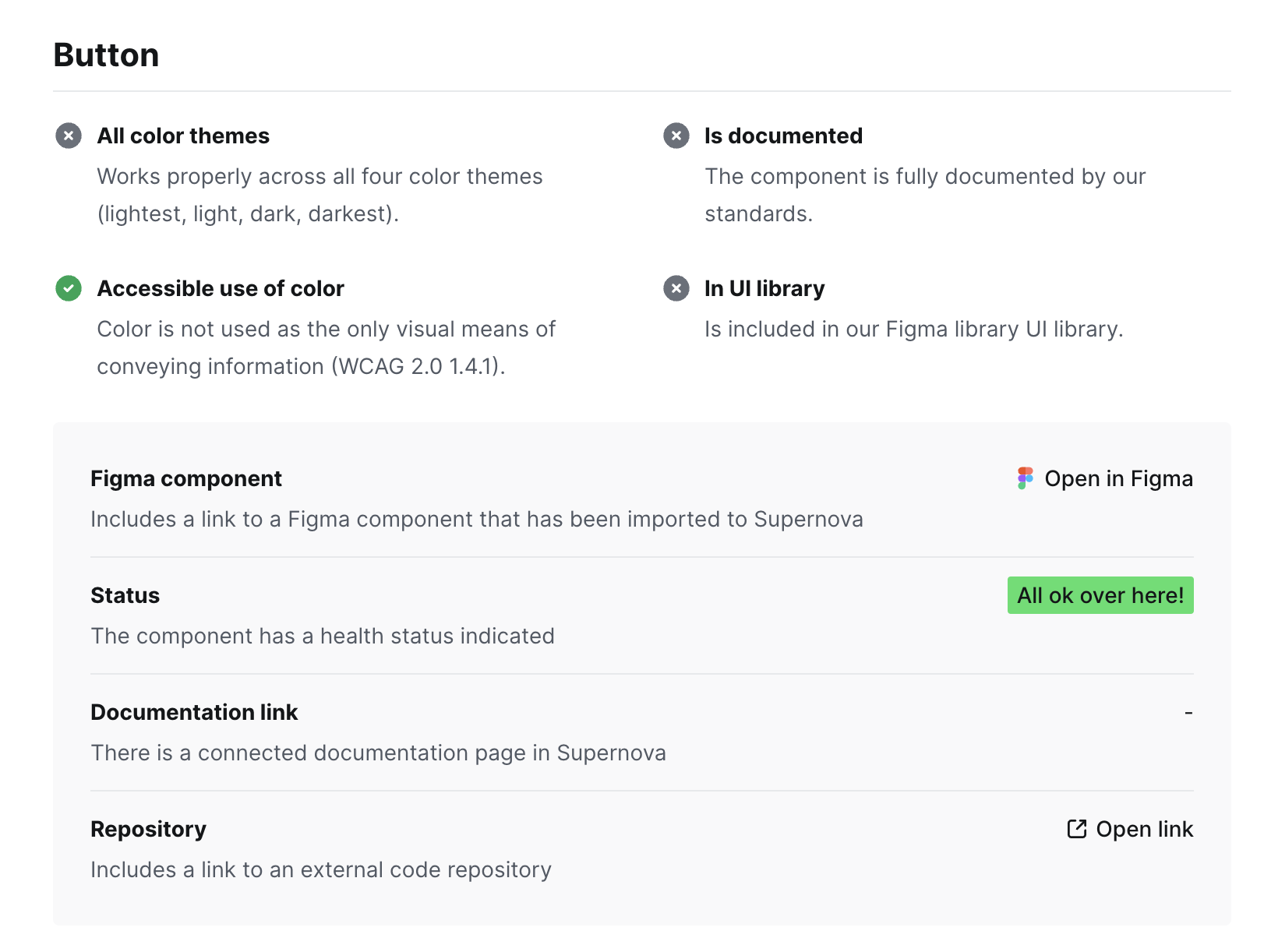
Task: Click the "Documentation link" row title
Action: click(194, 712)
